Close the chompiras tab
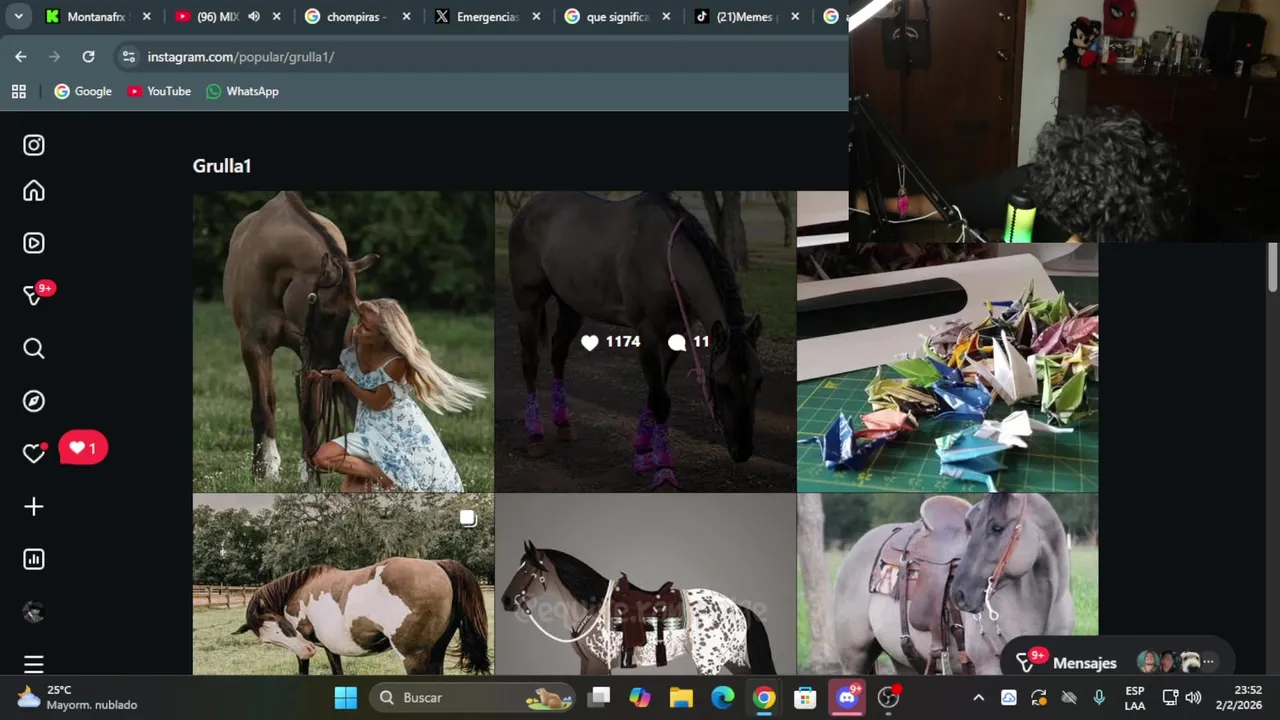 pyautogui.click(x=406, y=16)
